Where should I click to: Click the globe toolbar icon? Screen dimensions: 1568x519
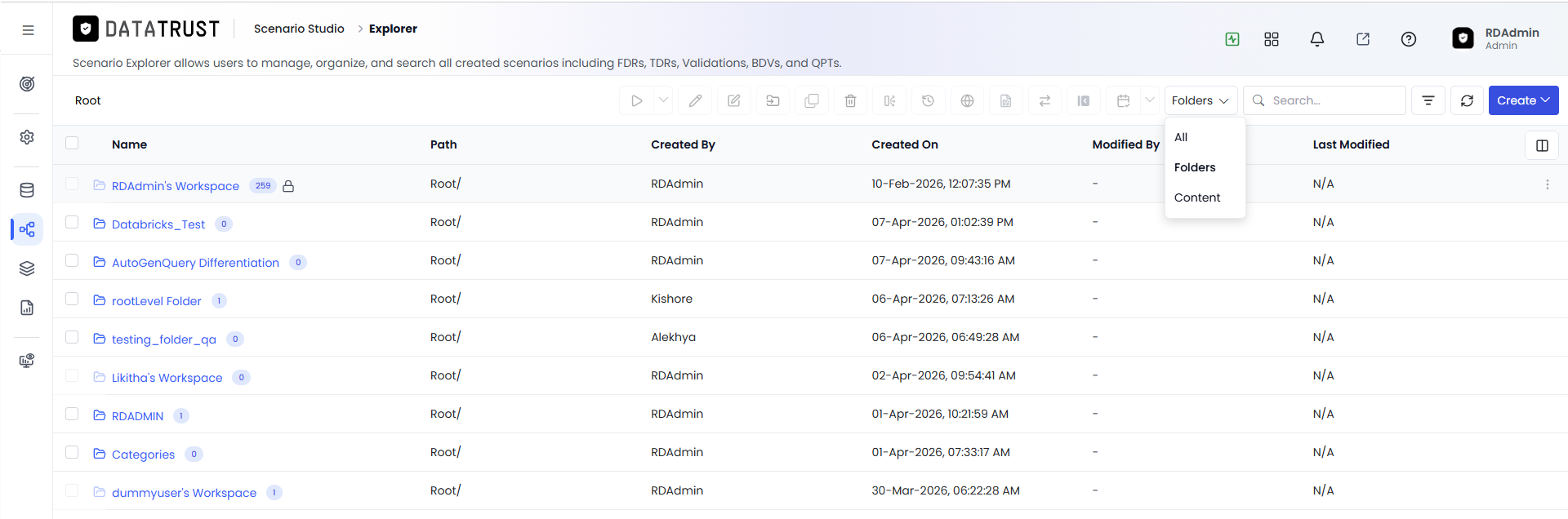(x=967, y=100)
